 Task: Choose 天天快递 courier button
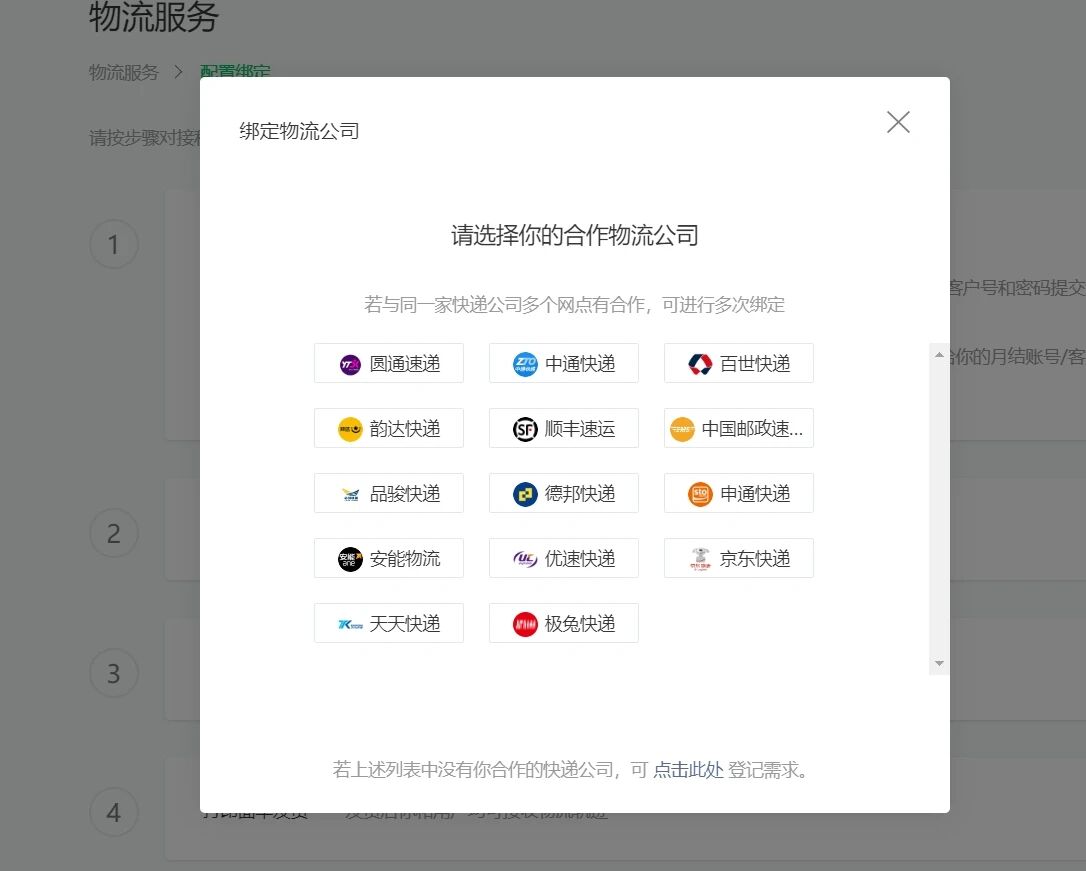tap(389, 623)
